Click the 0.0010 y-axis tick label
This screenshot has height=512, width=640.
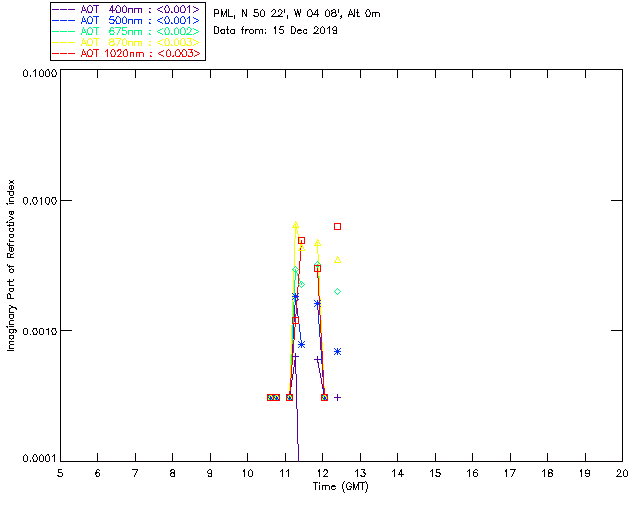[39, 331]
